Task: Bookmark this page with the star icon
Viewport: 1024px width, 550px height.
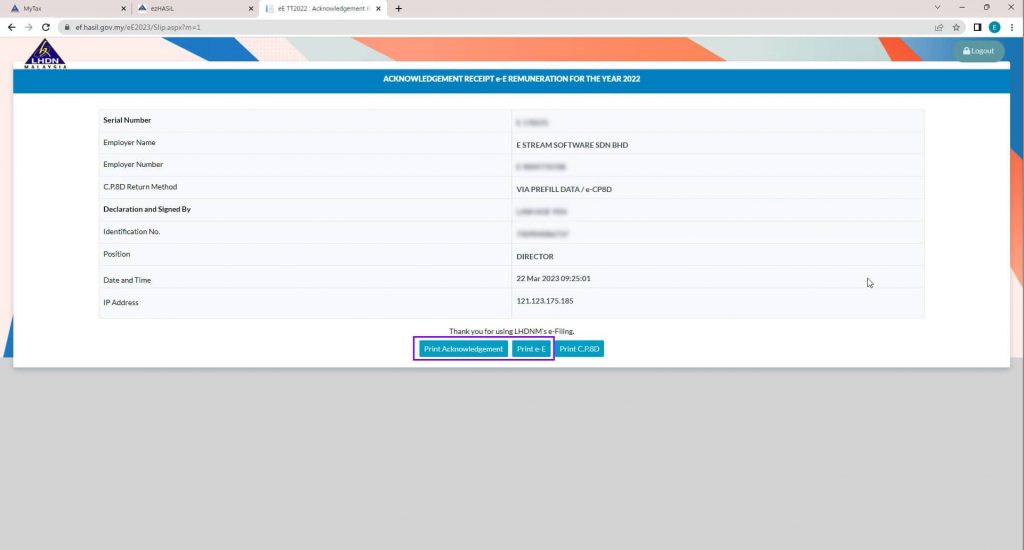Action: coord(957,27)
